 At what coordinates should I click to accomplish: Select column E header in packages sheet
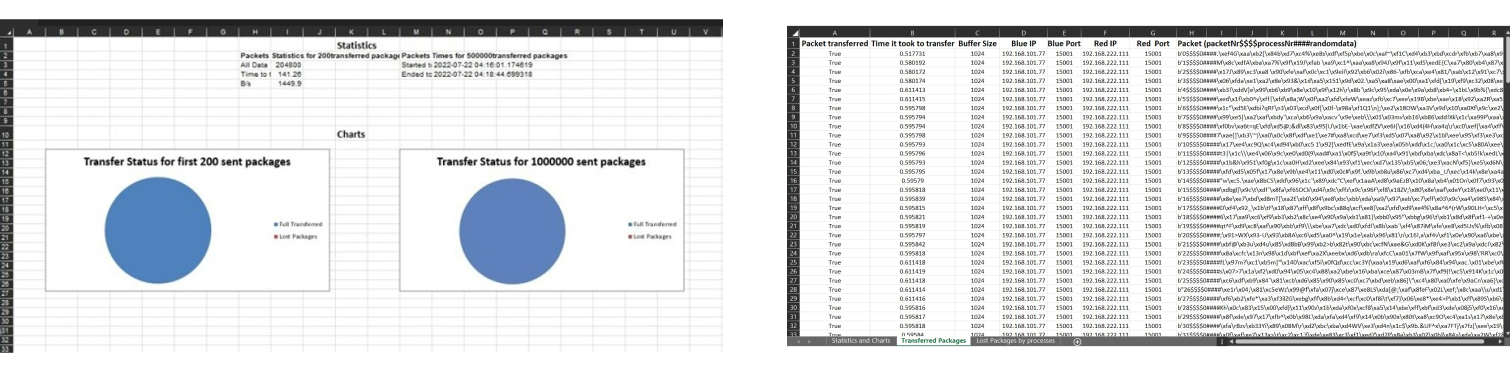(1065, 33)
